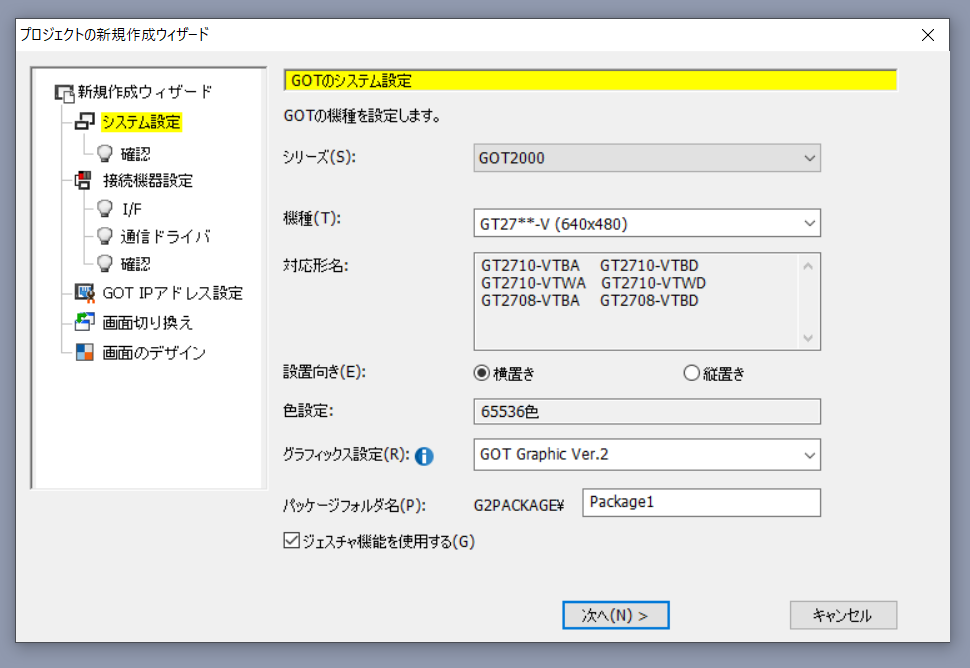Close the プロジェクトの新規作成ウィザード dialog
Screen dimensions: 970x668
(928, 35)
